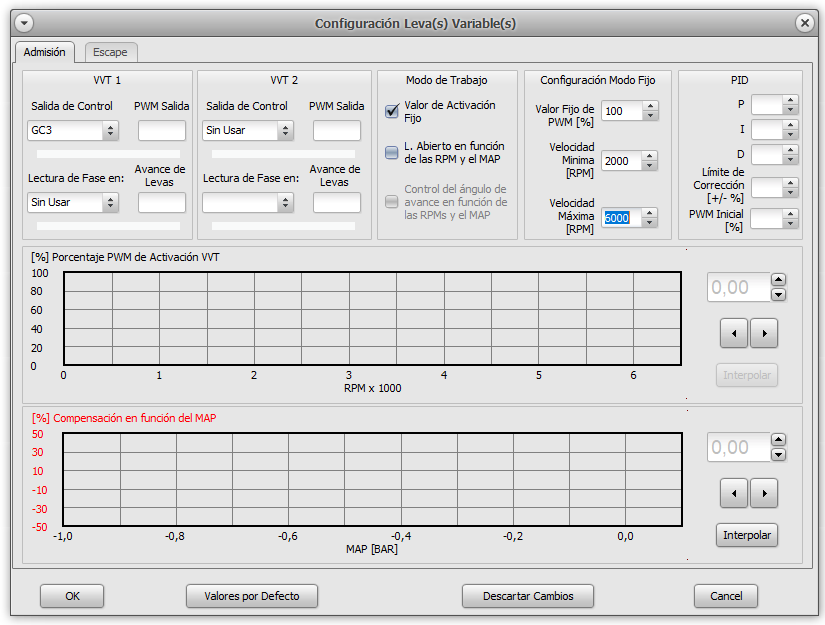Click the PWM activation percentage graph area
The height and width of the screenshot is (625, 825).
click(372, 319)
